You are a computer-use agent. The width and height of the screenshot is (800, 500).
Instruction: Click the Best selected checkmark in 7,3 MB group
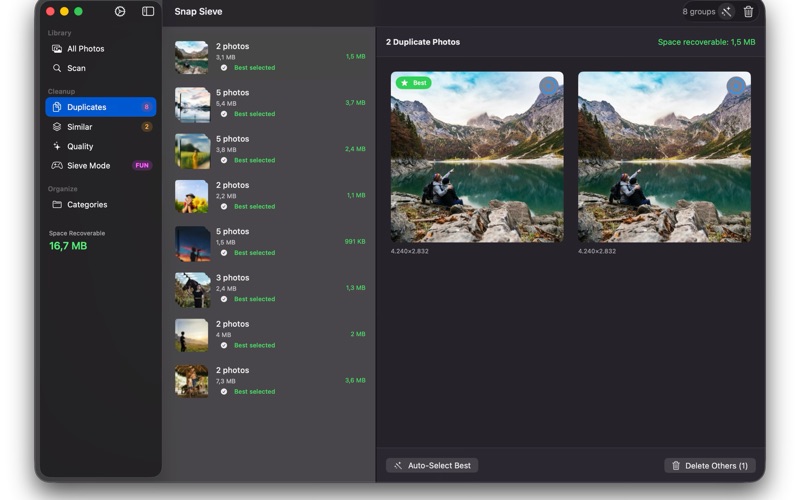(224, 392)
